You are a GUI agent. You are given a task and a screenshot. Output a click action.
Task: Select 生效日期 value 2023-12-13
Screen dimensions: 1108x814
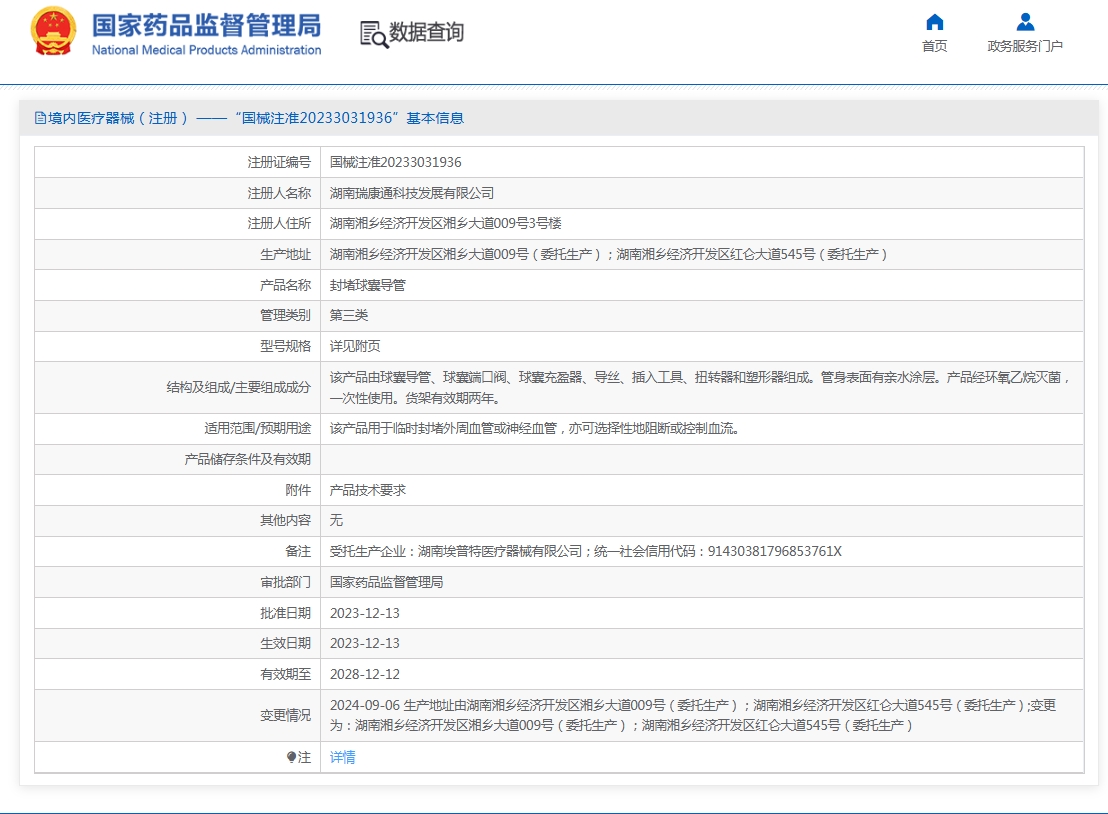pyautogui.click(x=365, y=643)
